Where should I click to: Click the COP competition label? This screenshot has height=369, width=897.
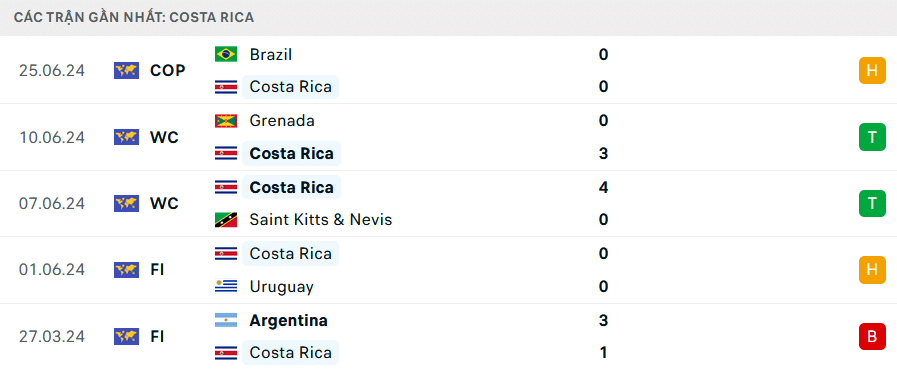click(168, 70)
